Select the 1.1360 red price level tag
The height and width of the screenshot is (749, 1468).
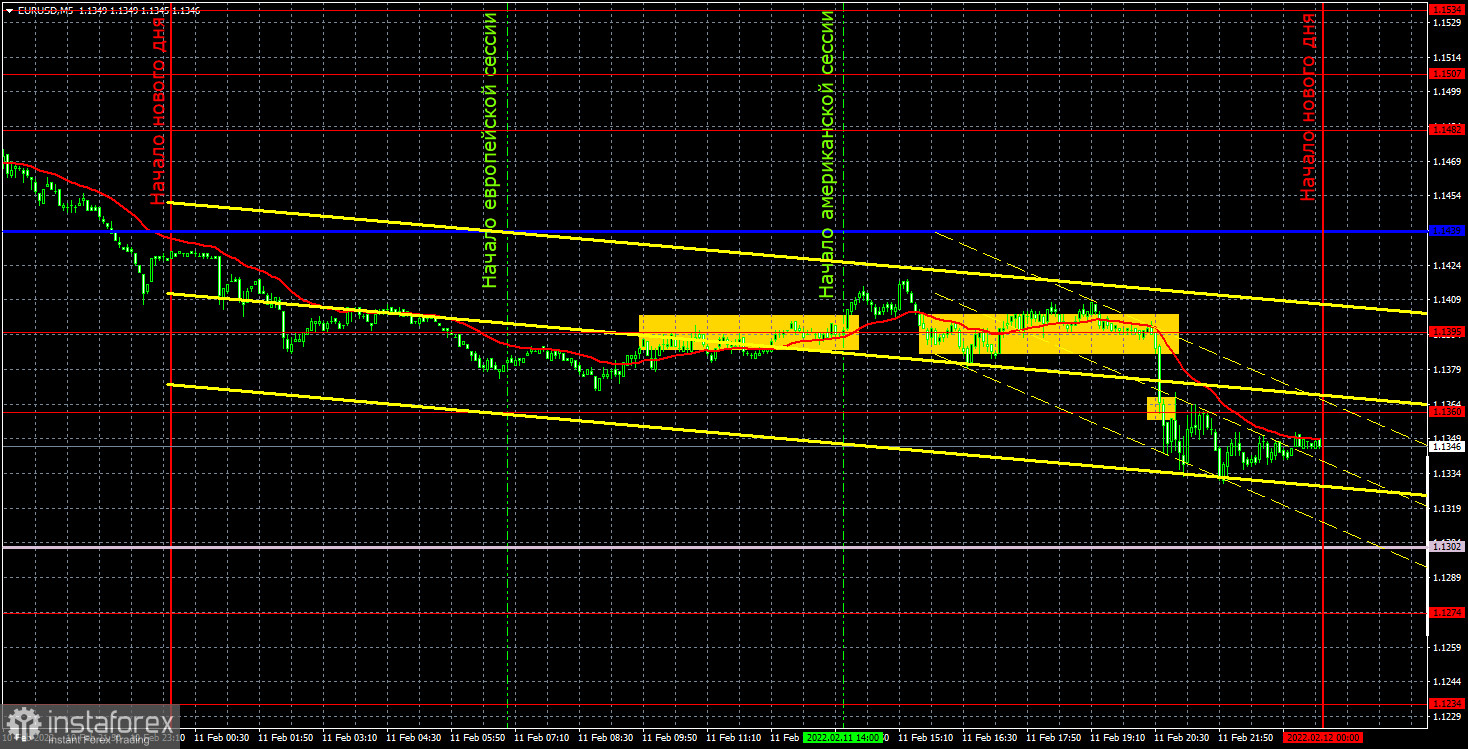coord(1447,412)
